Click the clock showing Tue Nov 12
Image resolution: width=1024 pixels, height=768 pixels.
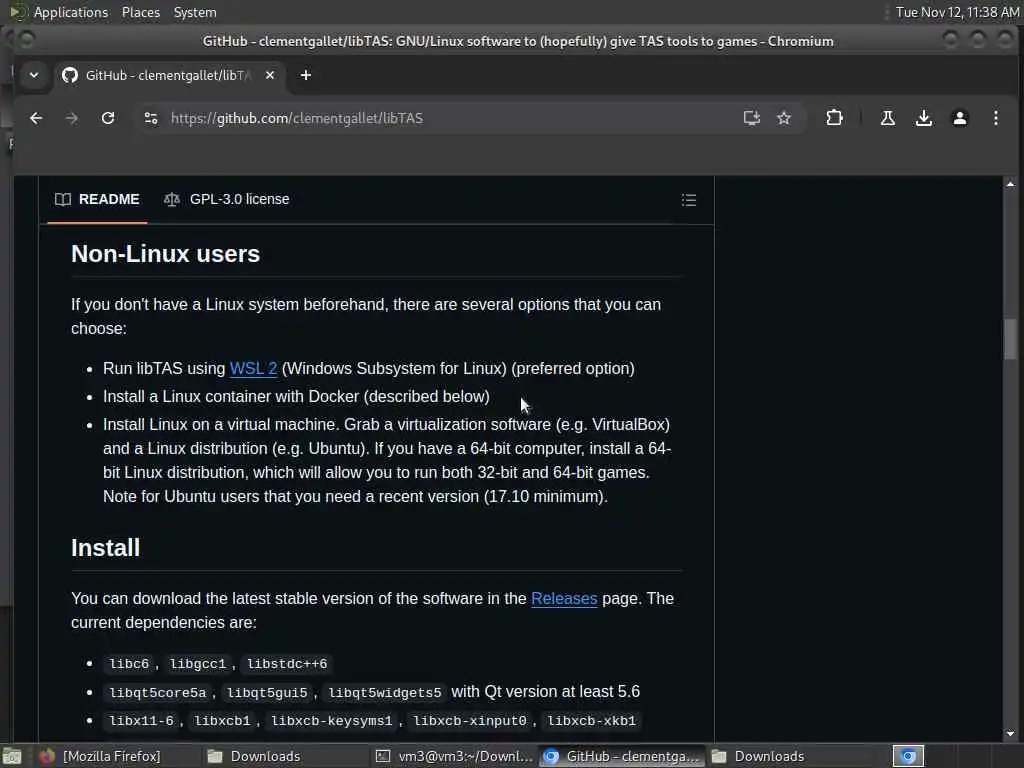pyautogui.click(x=957, y=12)
